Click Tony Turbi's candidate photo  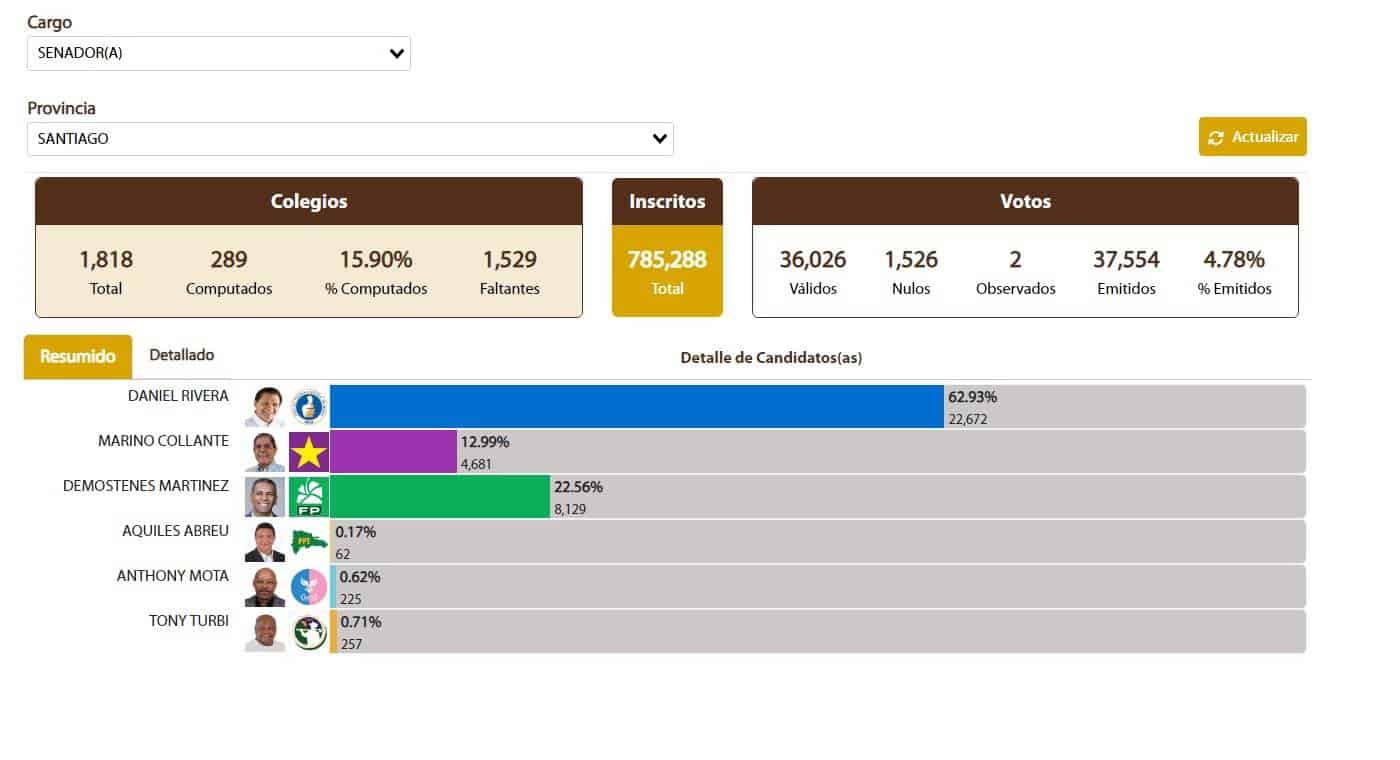265,632
